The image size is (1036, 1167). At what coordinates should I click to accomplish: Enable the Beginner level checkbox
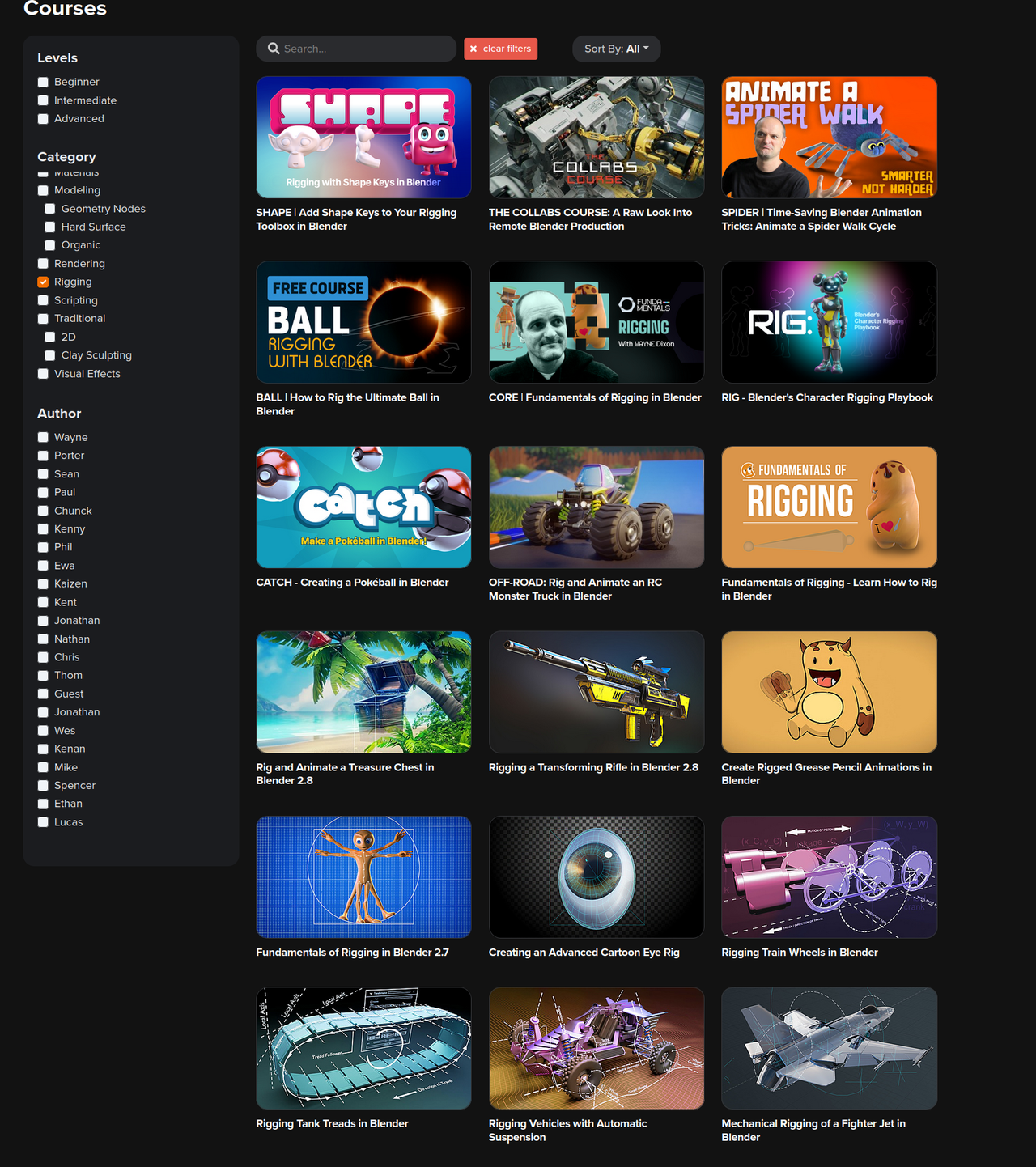pos(43,82)
